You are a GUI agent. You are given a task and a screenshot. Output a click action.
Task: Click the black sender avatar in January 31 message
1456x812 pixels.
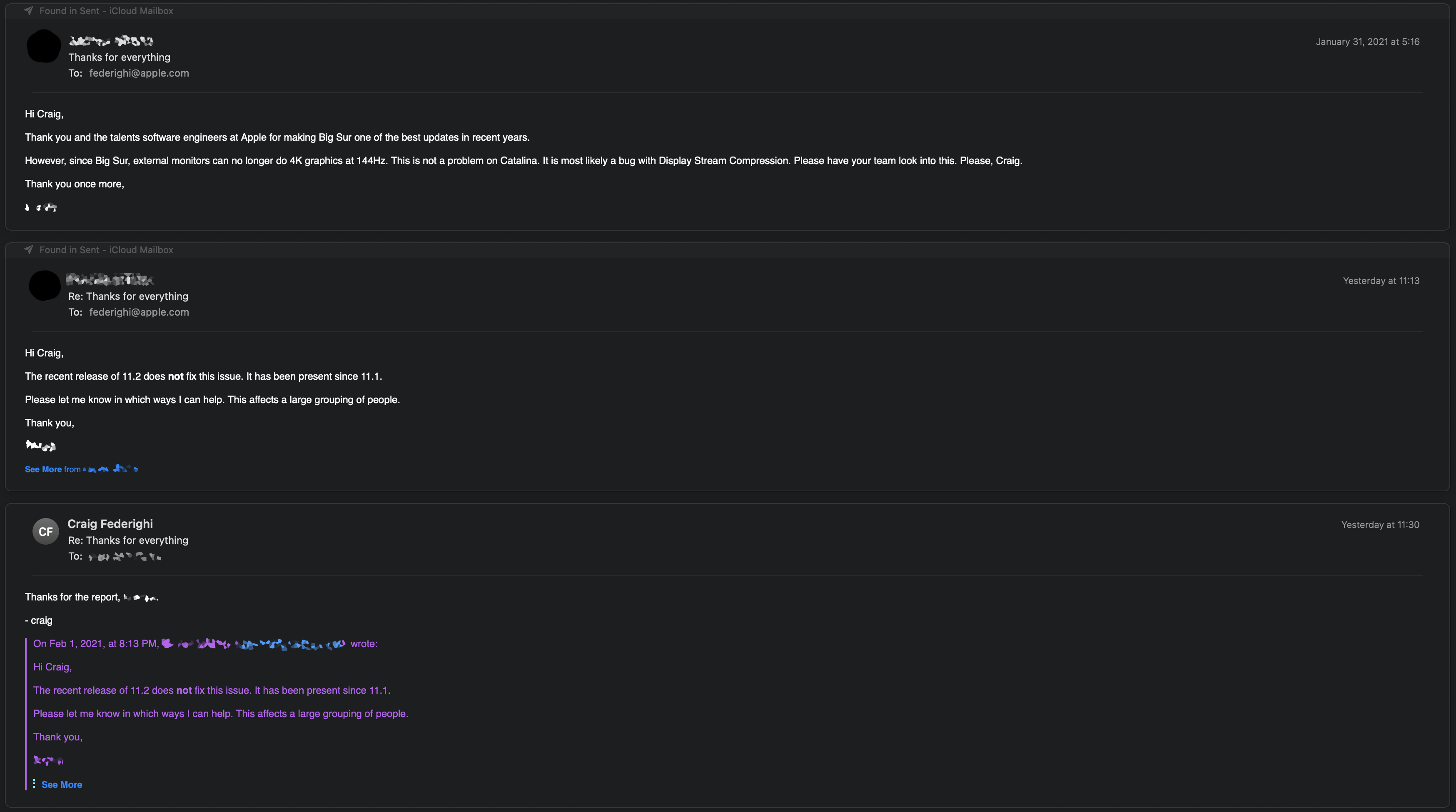43,46
